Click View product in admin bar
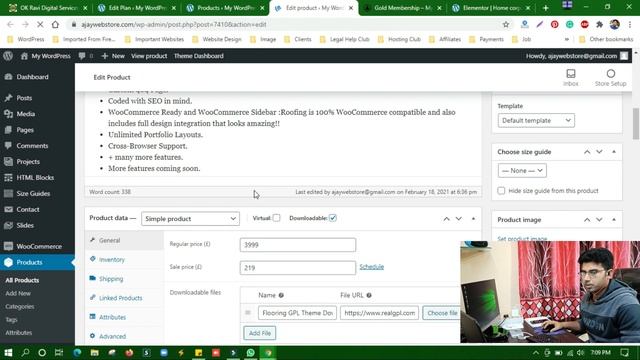This screenshot has height=360, width=640. pyautogui.click(x=149, y=56)
